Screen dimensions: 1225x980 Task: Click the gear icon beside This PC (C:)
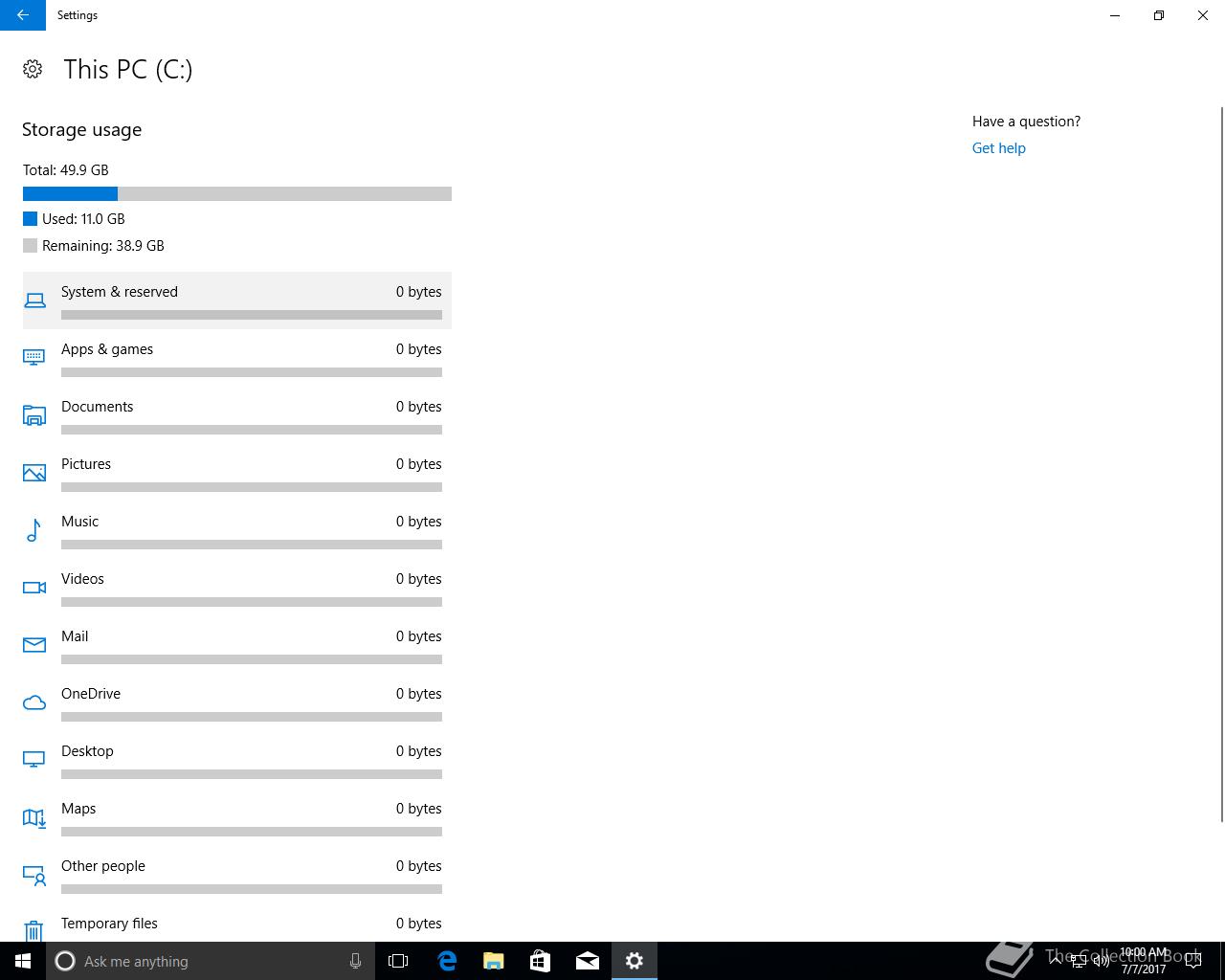[33, 69]
